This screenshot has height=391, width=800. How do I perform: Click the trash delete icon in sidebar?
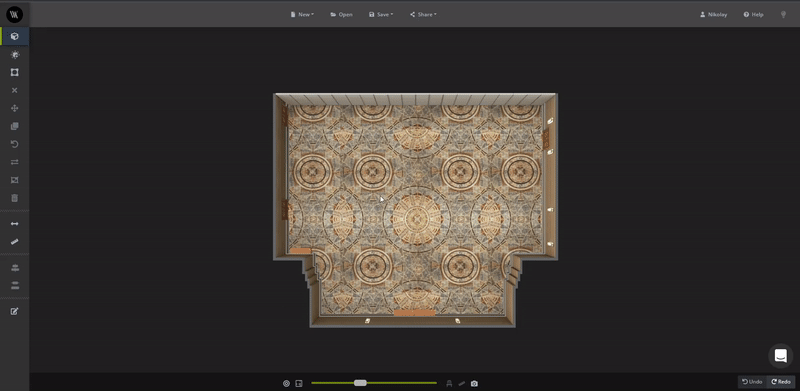coord(15,198)
